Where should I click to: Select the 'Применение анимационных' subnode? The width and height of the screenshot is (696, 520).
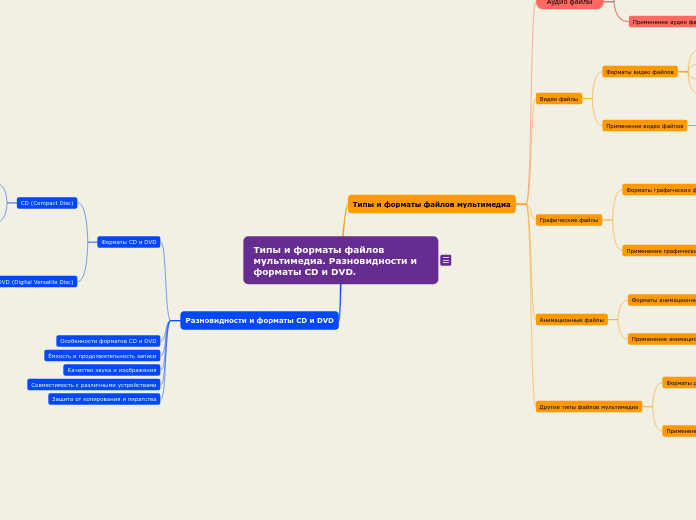(x=662, y=339)
